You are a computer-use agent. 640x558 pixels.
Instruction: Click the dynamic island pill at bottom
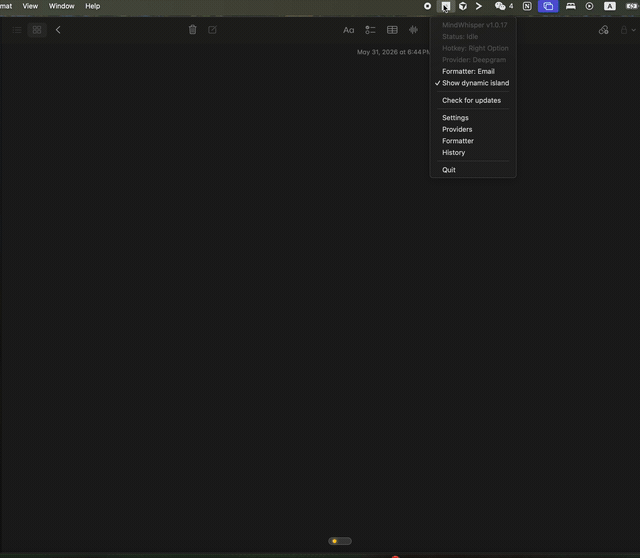click(340, 541)
